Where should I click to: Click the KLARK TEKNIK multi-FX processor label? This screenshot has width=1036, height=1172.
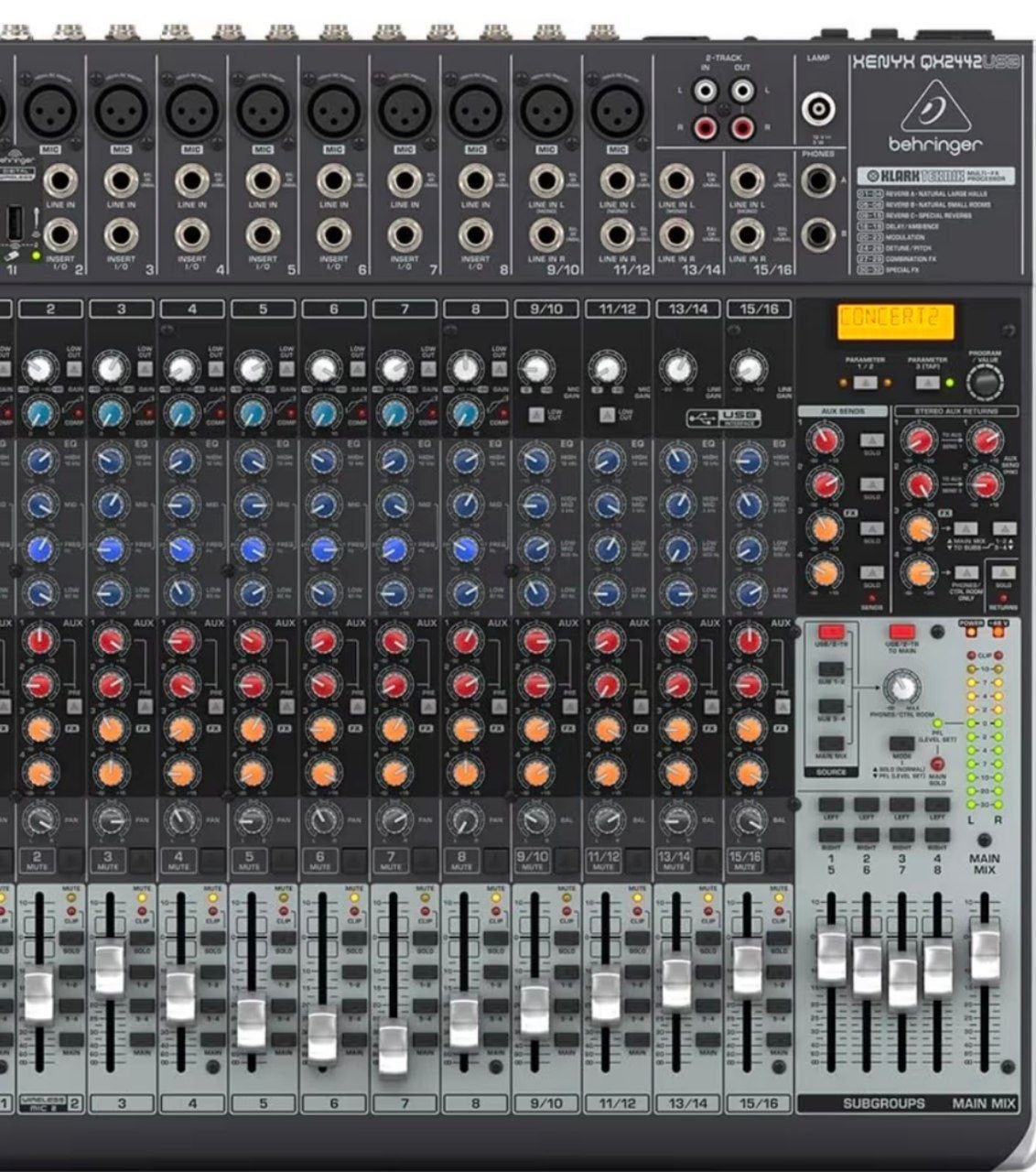(935, 175)
